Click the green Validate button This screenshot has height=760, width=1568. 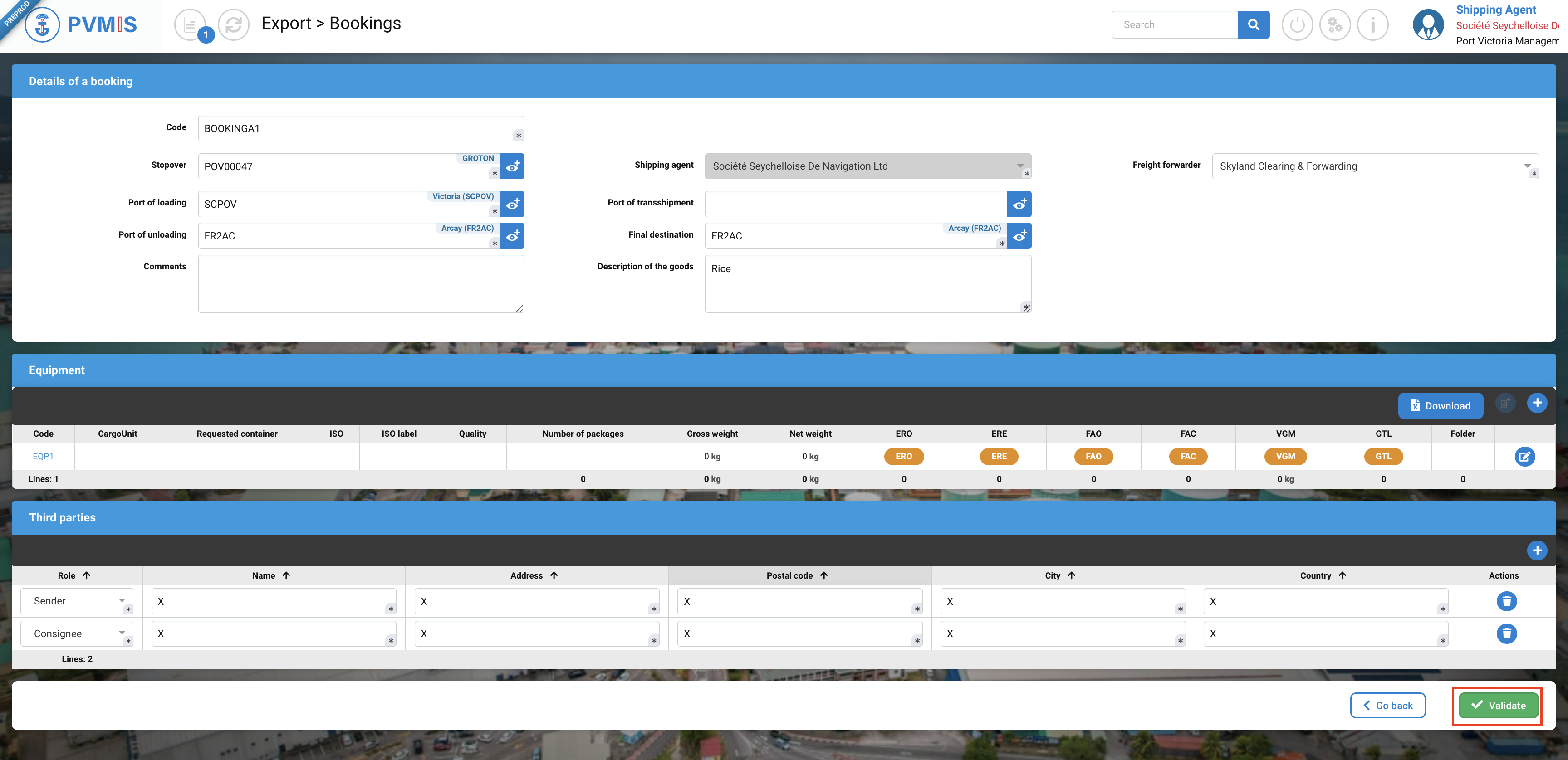[1498, 705]
